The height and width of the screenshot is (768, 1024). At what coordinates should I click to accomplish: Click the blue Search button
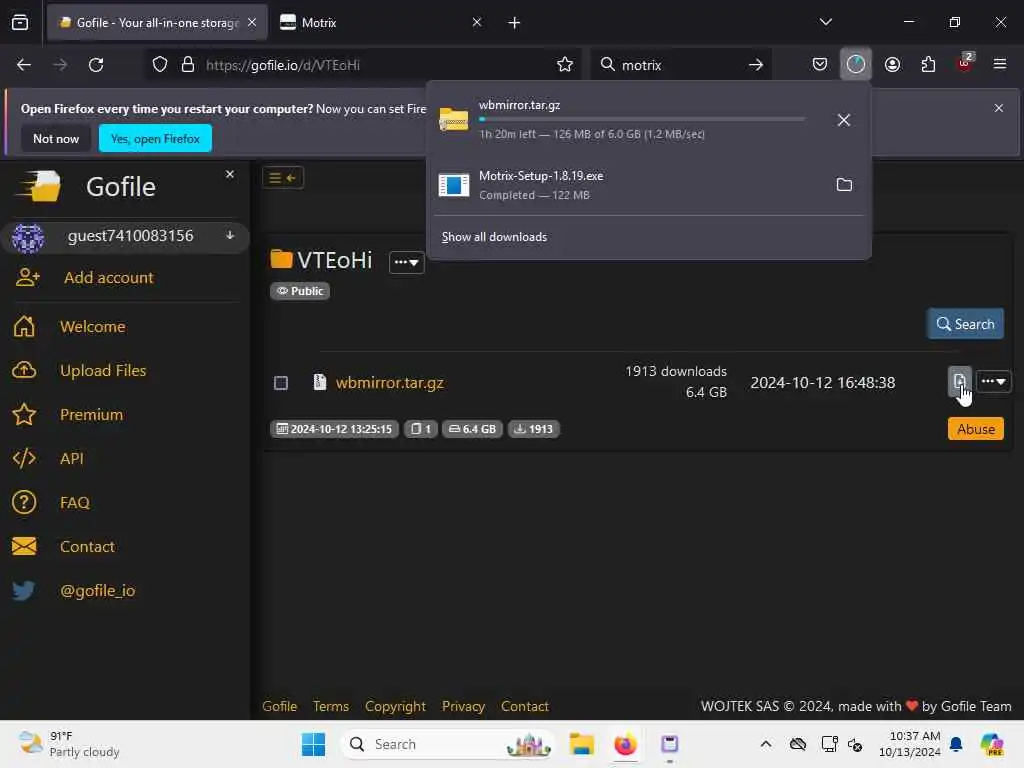(x=965, y=324)
